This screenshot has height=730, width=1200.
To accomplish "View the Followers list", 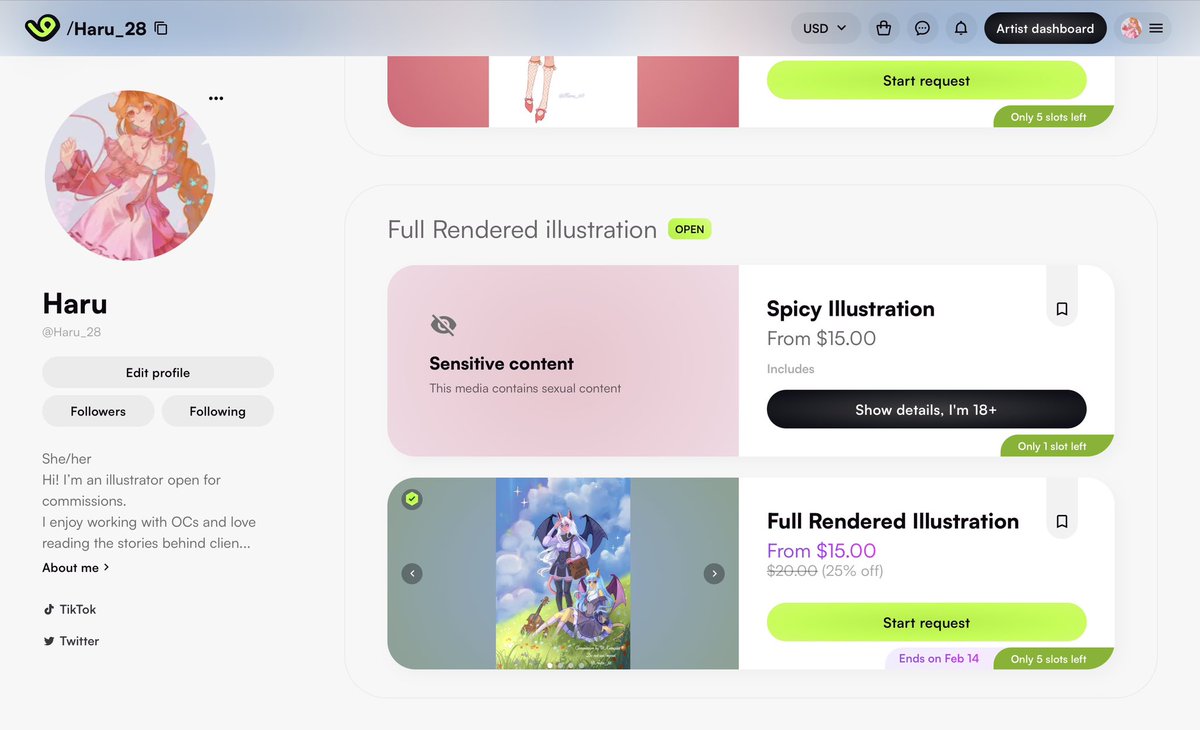I will 98,411.
